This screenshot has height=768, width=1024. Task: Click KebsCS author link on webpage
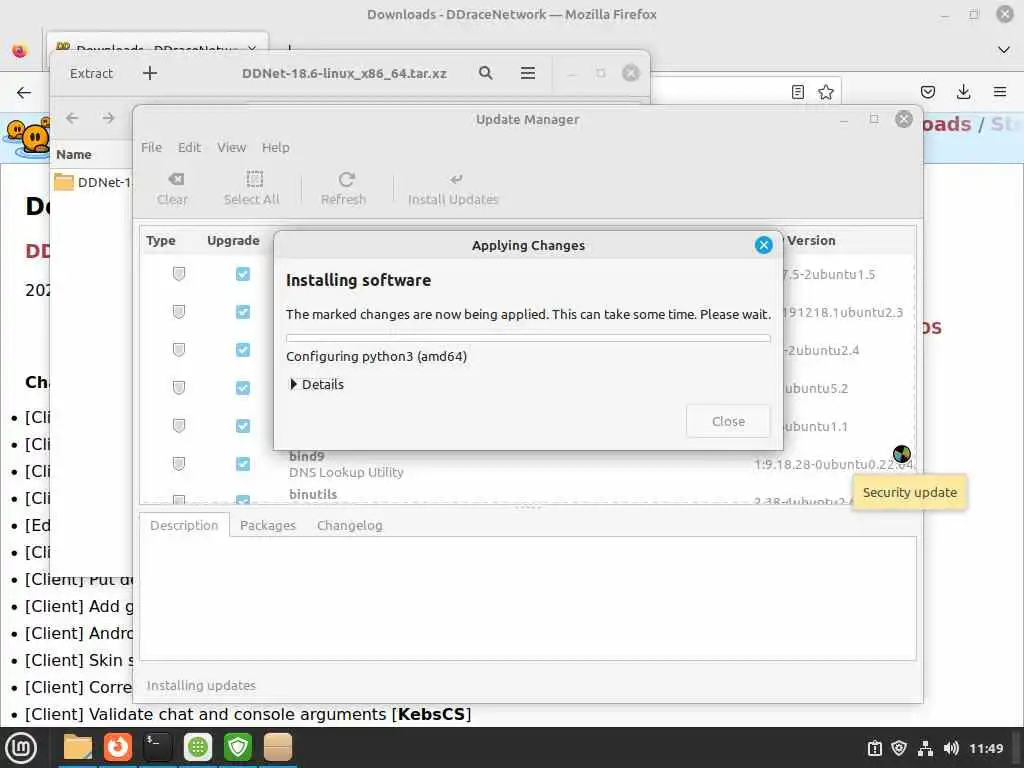pos(431,714)
